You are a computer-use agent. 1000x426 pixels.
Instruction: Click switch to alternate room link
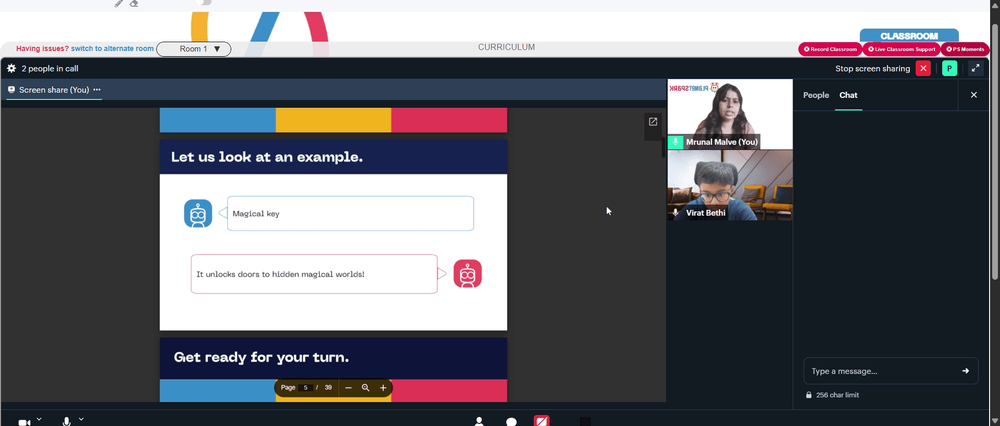(112, 48)
